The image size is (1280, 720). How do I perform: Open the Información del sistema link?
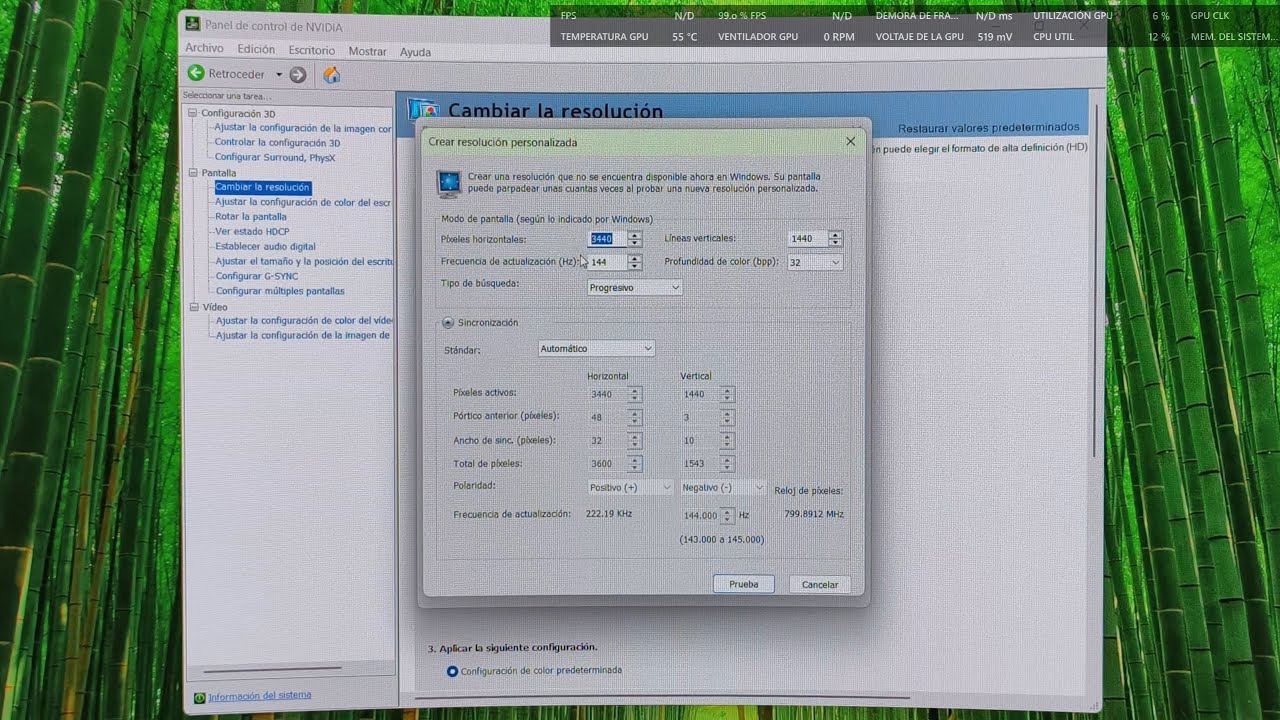pos(260,695)
